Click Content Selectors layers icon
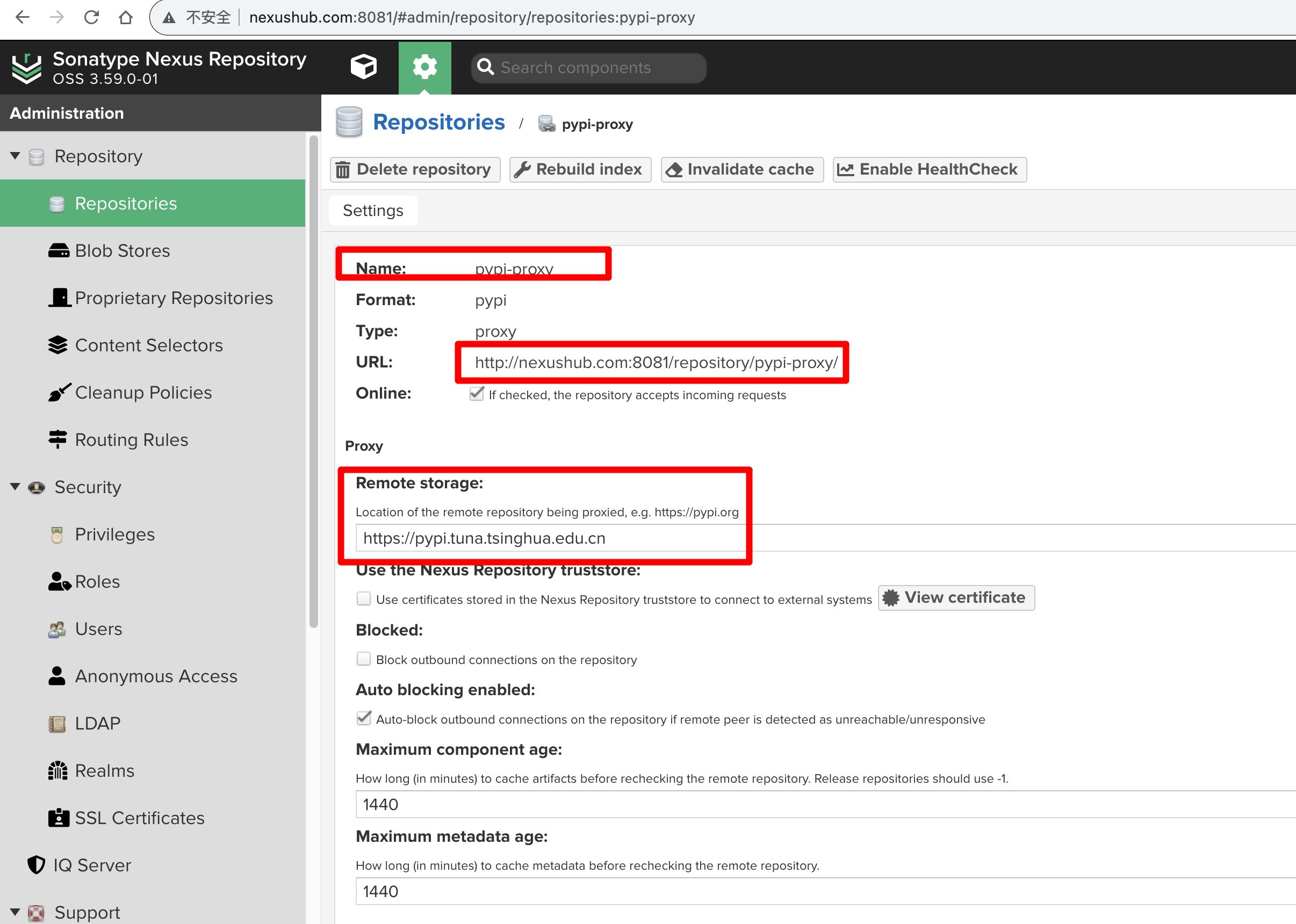1296x924 pixels. (57, 345)
